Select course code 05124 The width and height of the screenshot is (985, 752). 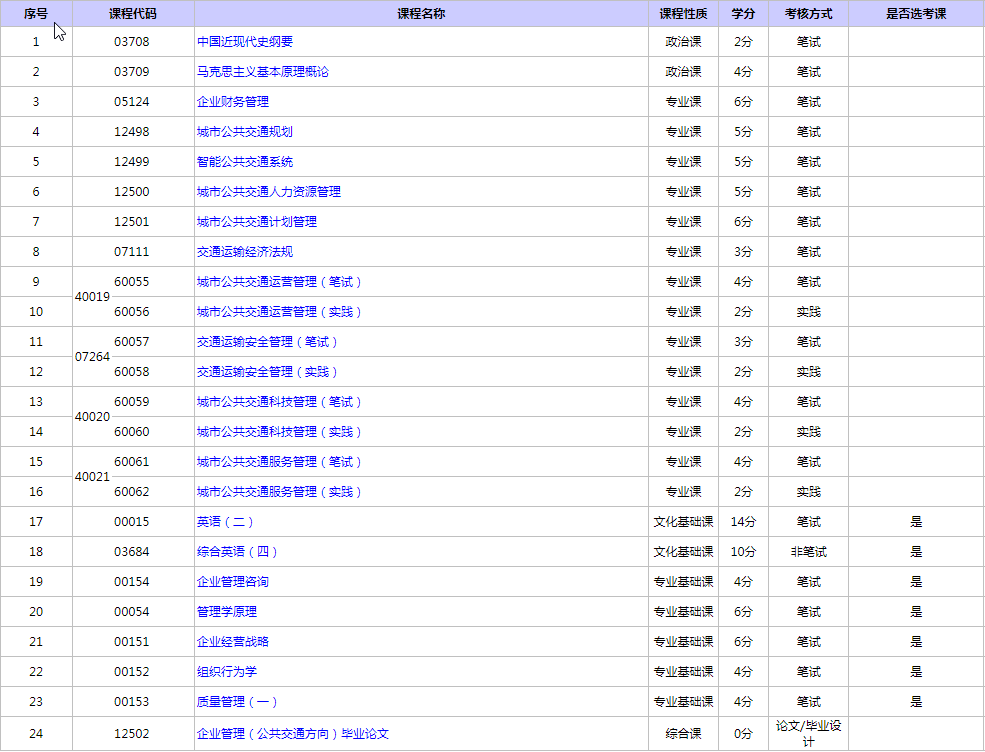click(x=132, y=102)
